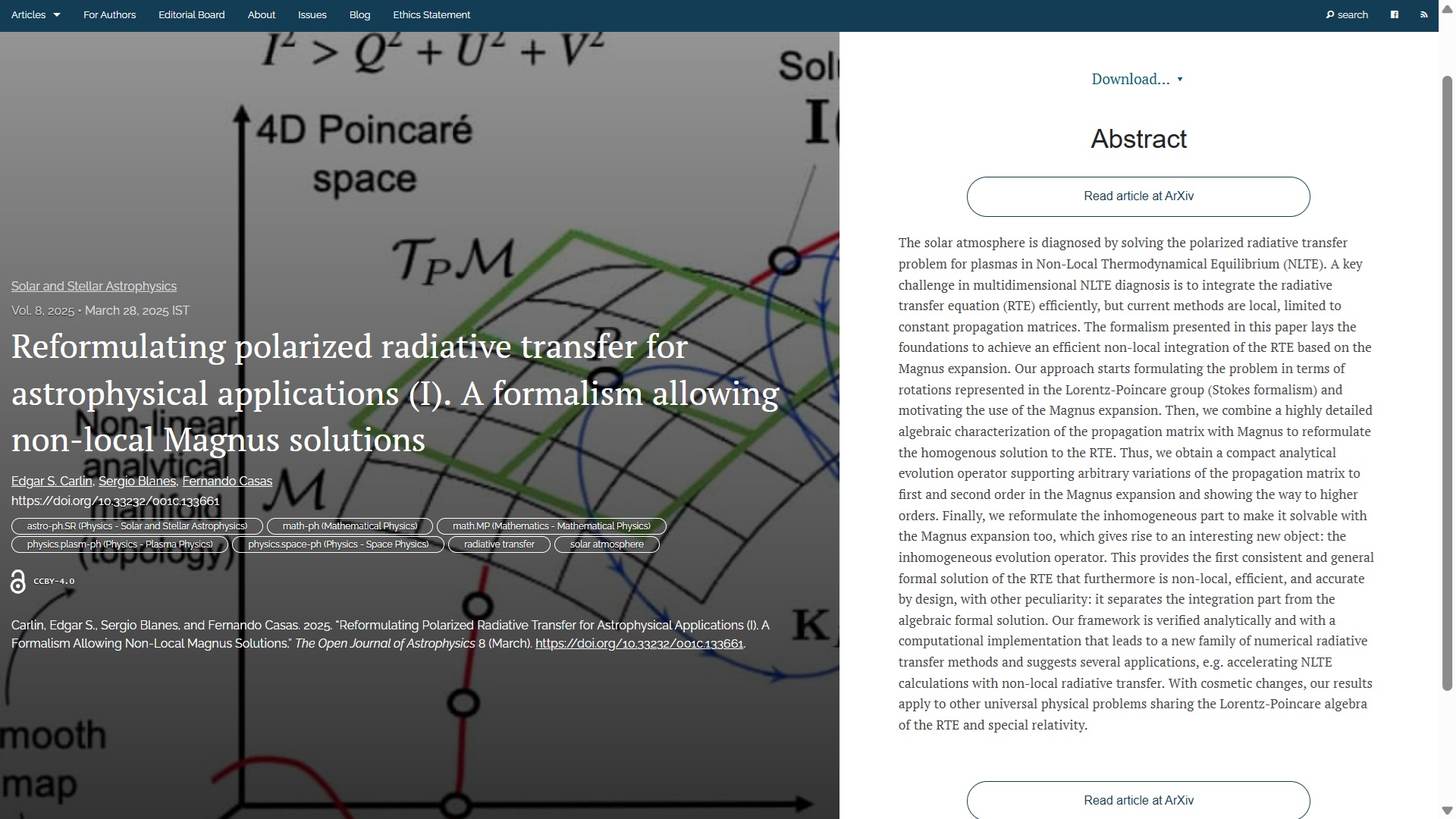Click the open access lock icon
Screen dimensions: 1456x819
coord(18,582)
